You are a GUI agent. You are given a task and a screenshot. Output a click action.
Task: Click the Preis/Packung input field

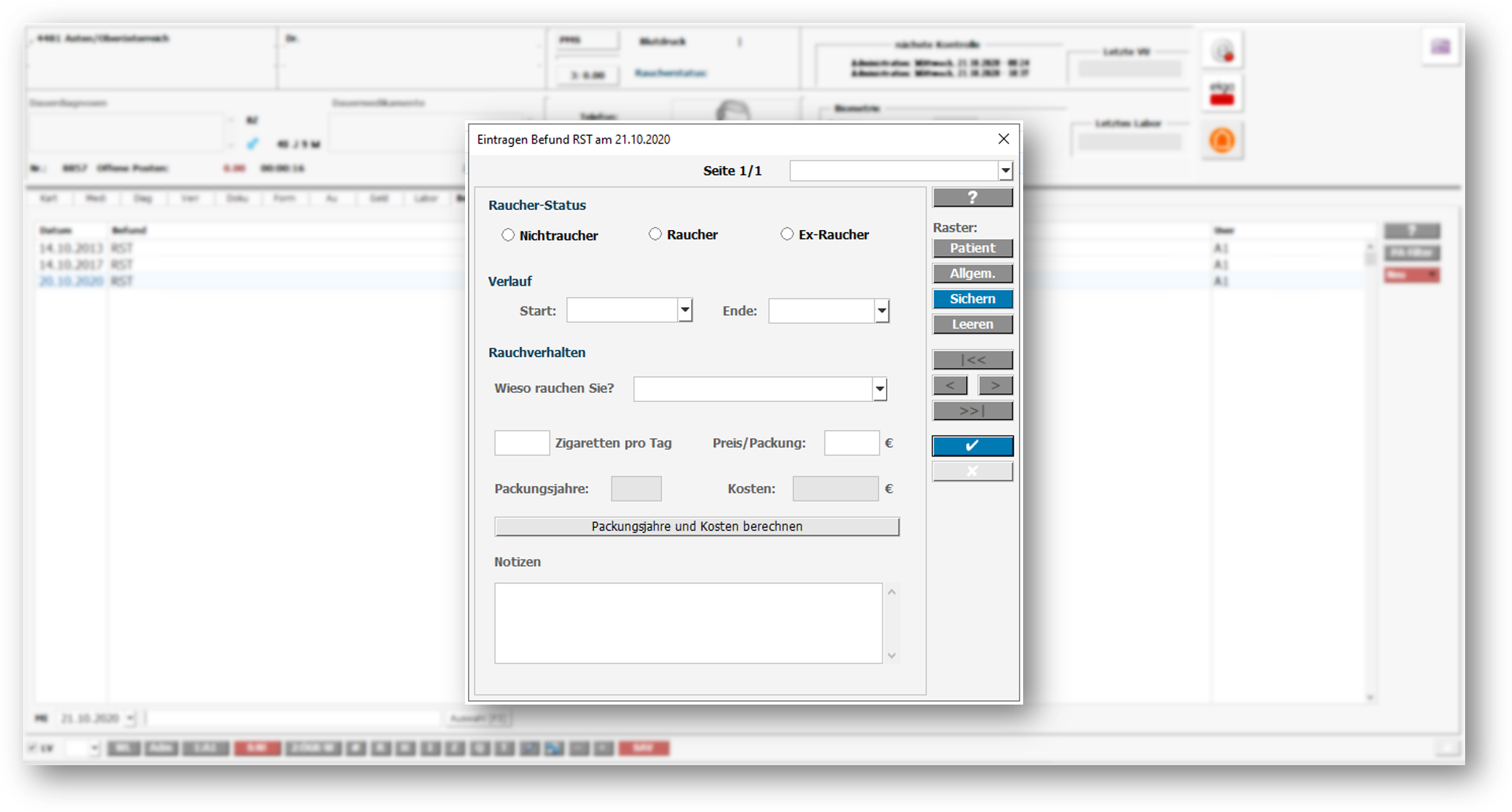pyautogui.click(x=852, y=443)
